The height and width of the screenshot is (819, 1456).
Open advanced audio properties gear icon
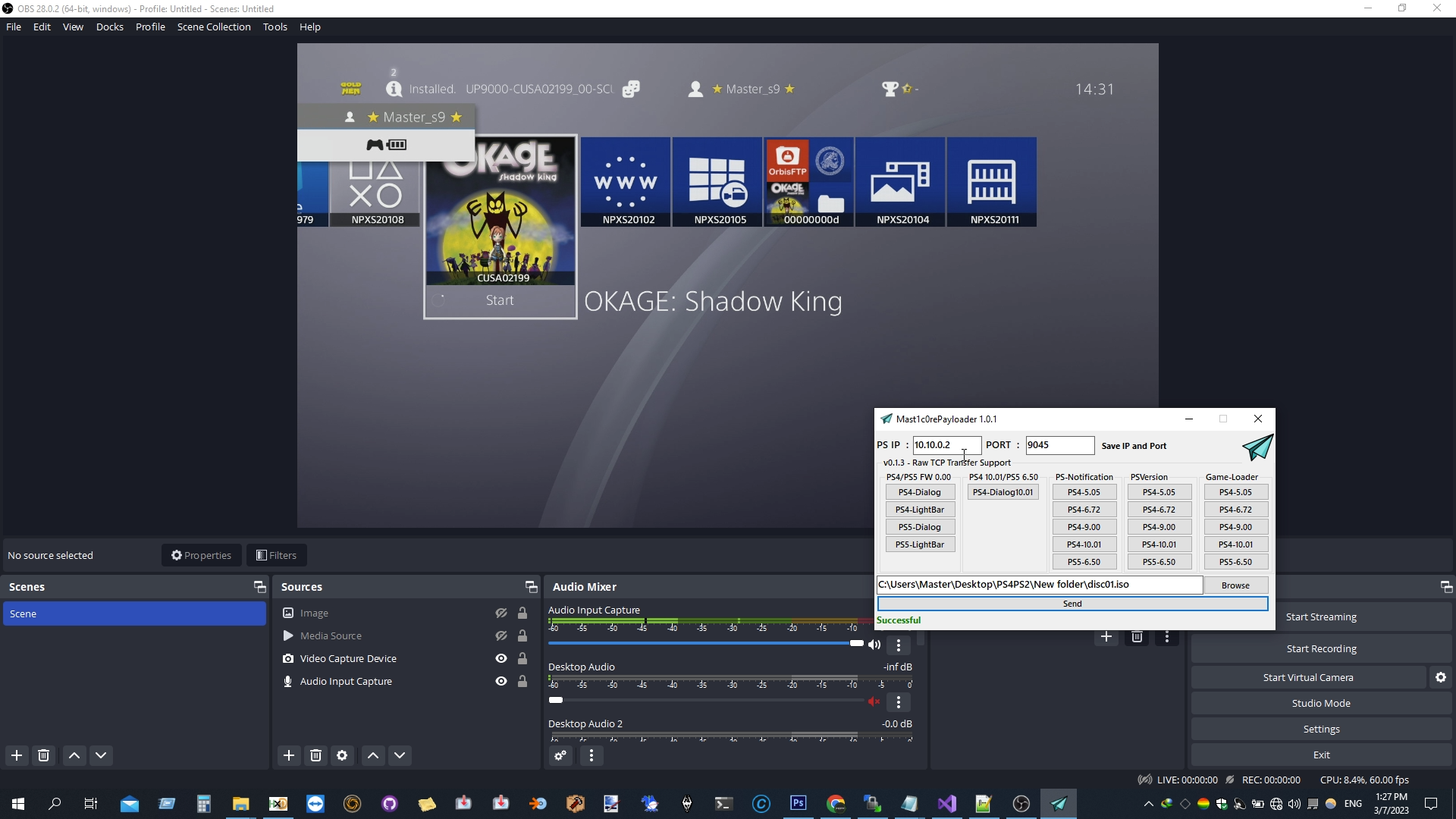point(560,755)
